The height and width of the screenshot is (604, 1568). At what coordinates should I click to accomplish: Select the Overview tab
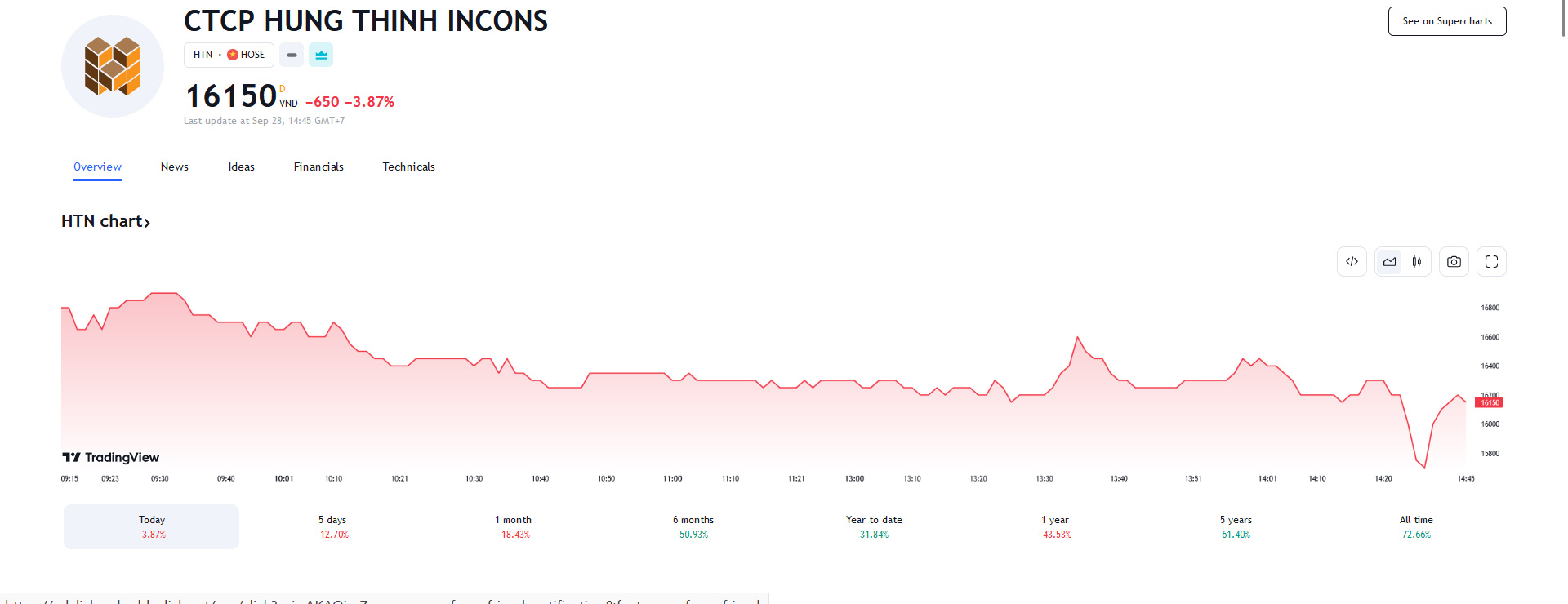click(97, 167)
